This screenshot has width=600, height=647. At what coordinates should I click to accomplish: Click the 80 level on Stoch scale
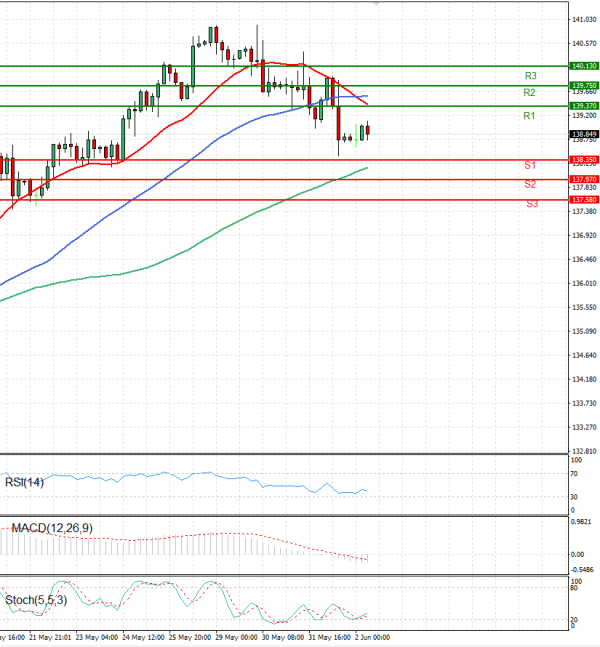click(x=574, y=588)
